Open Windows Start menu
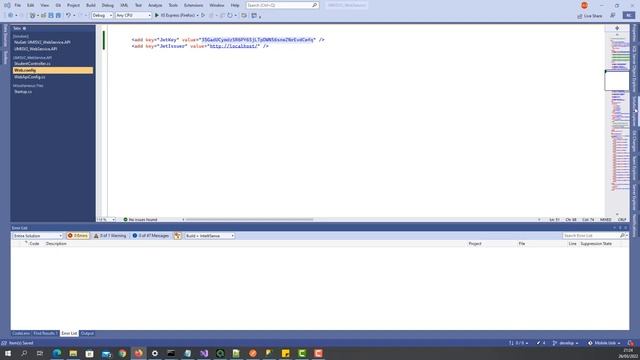 pos(8,353)
